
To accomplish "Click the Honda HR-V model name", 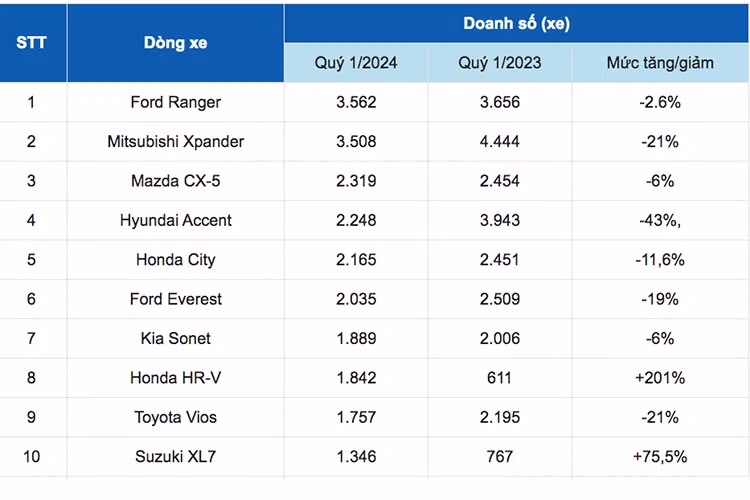I will click(176, 378).
